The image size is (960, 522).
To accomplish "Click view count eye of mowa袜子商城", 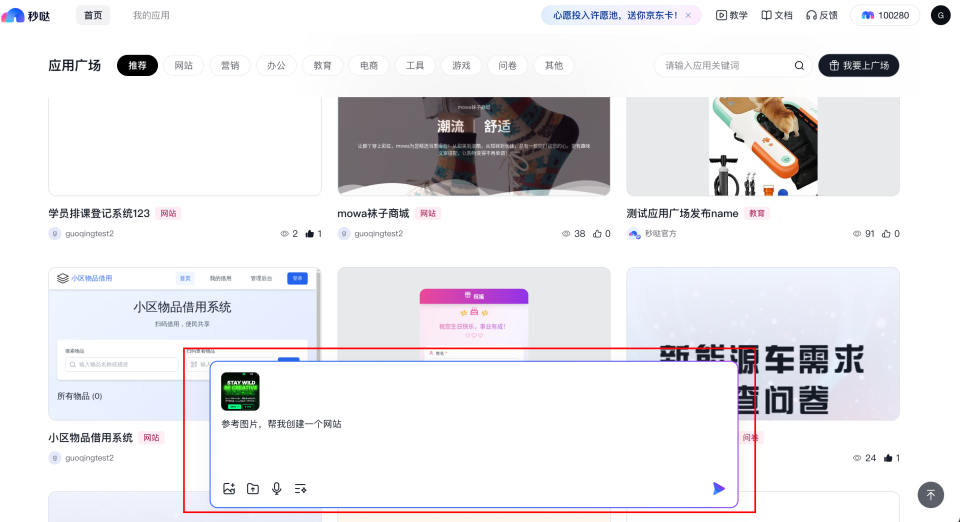I will [x=566, y=234].
